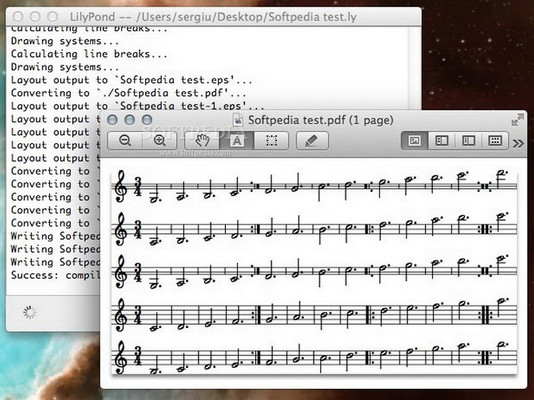Click the spinning progress indicator
Viewport: 534px width, 400px height.
[30, 312]
